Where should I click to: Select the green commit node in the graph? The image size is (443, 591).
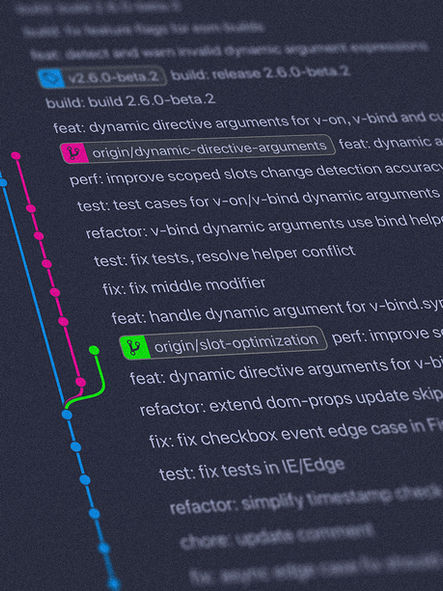(94, 351)
